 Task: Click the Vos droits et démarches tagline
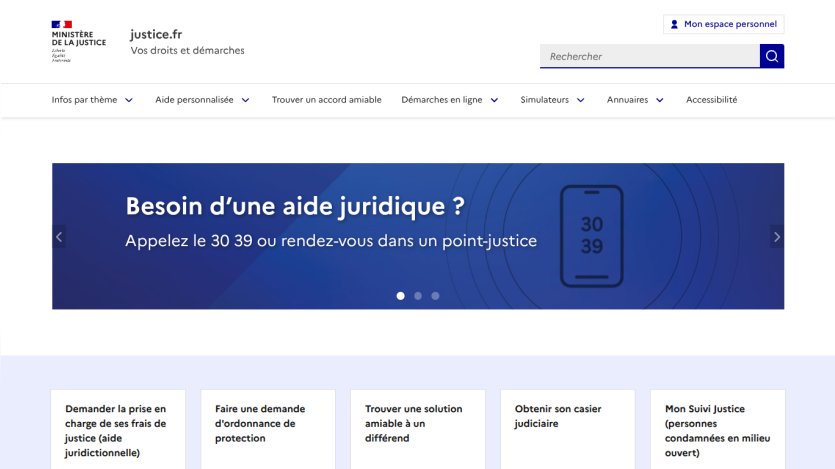[187, 51]
